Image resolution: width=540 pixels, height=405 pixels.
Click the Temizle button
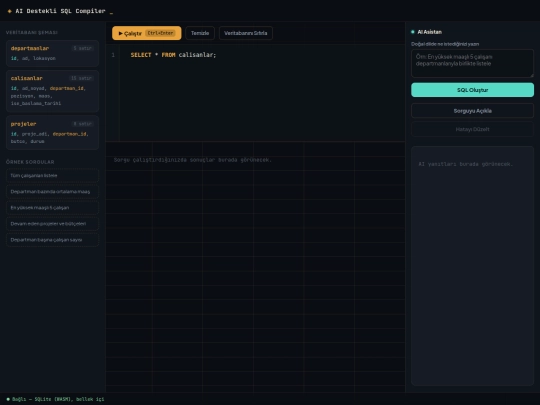tap(200, 33)
